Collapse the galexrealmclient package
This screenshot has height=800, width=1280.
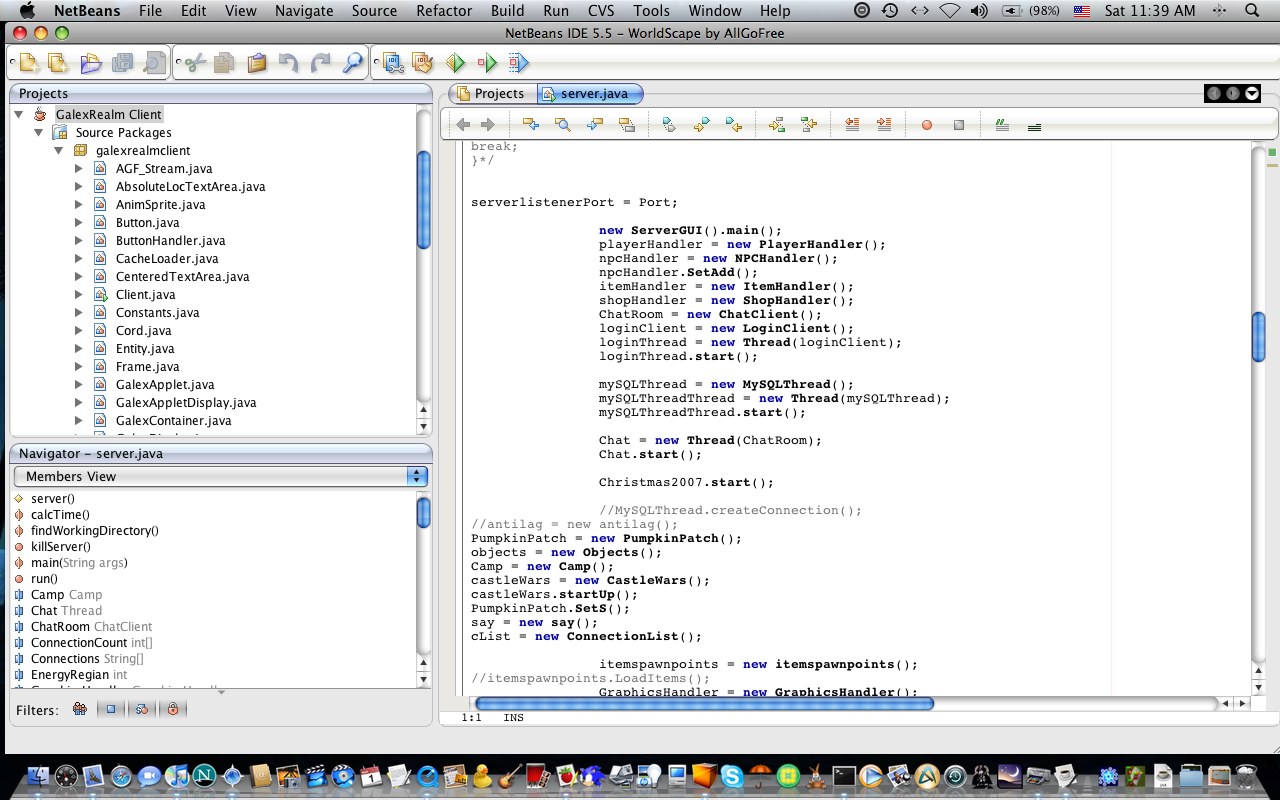[x=58, y=151]
